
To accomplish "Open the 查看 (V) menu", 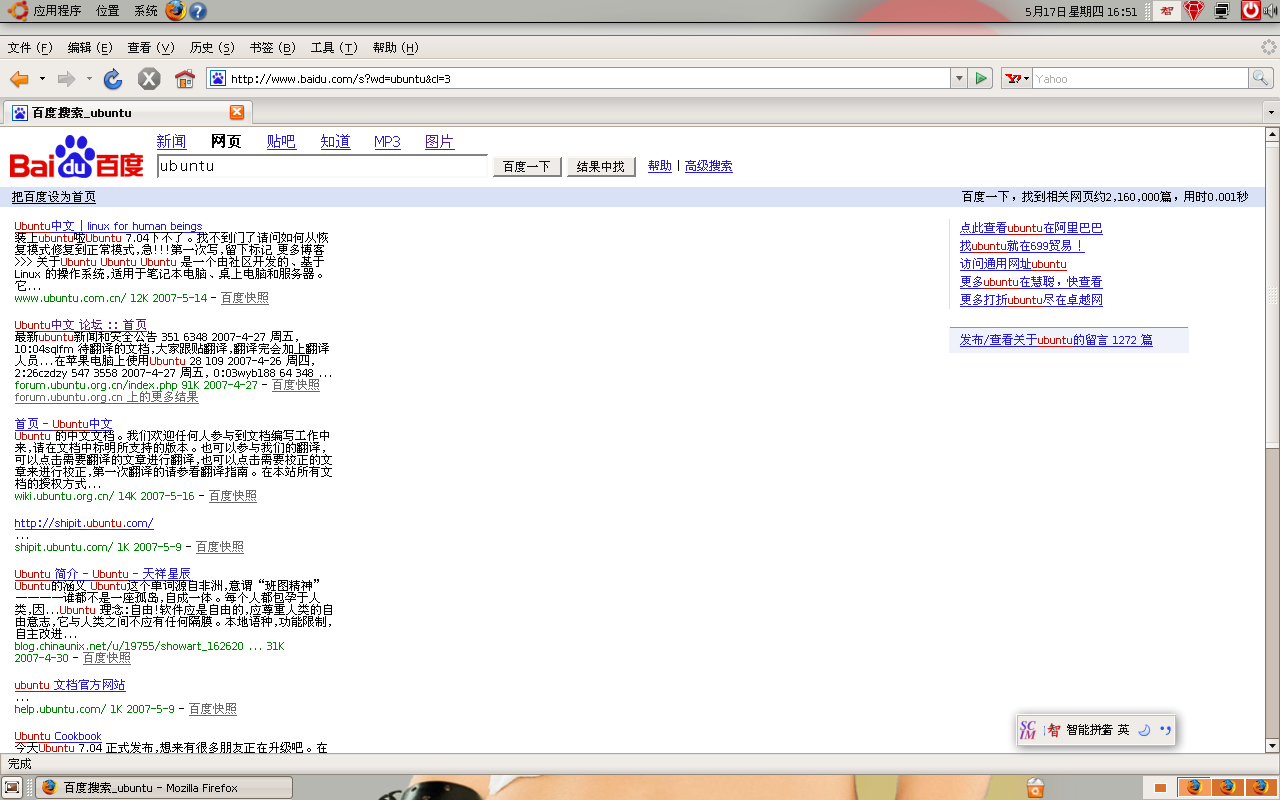I will 151,48.
